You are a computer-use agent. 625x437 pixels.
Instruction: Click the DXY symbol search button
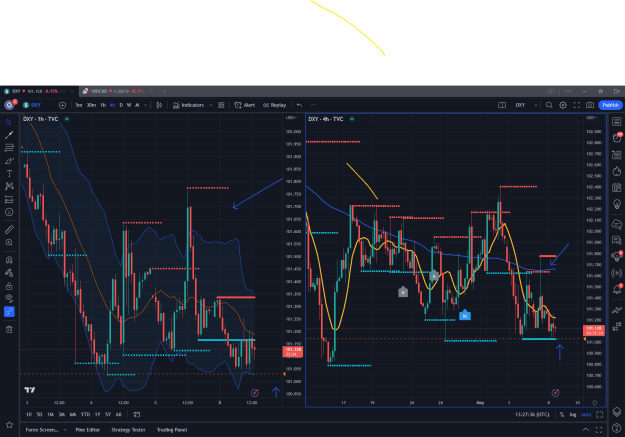(x=33, y=105)
